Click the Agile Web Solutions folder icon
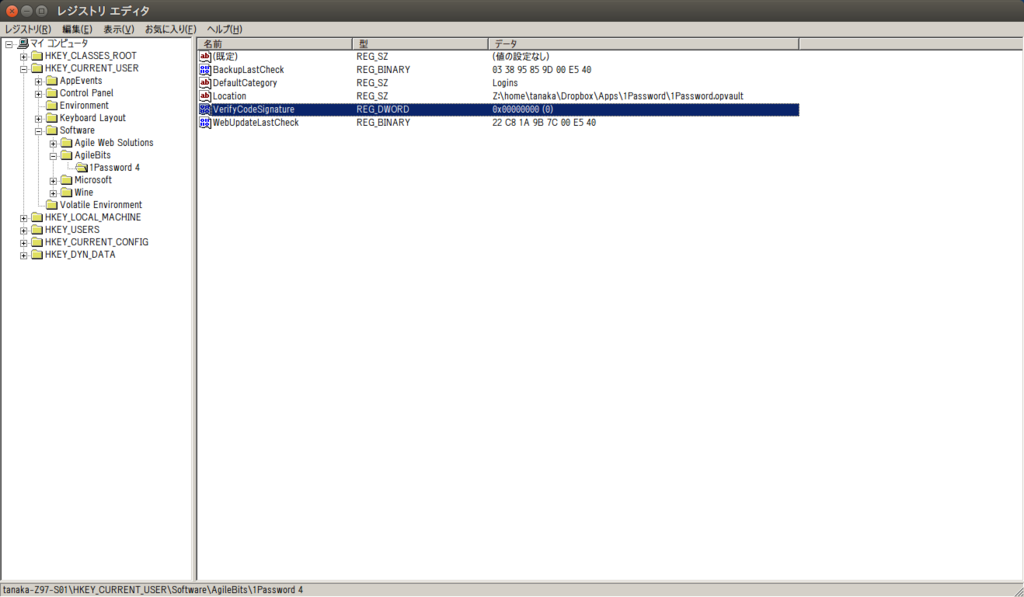The width and height of the screenshot is (1024, 597). coord(67,143)
